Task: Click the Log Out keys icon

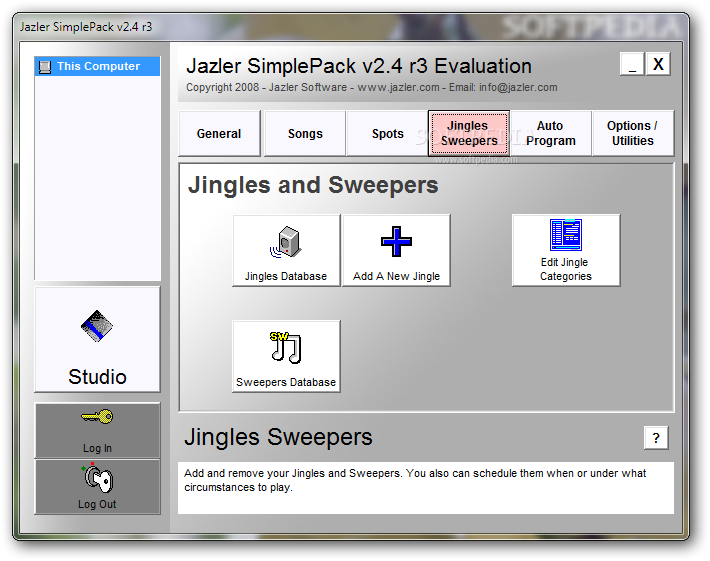Action: tap(97, 478)
